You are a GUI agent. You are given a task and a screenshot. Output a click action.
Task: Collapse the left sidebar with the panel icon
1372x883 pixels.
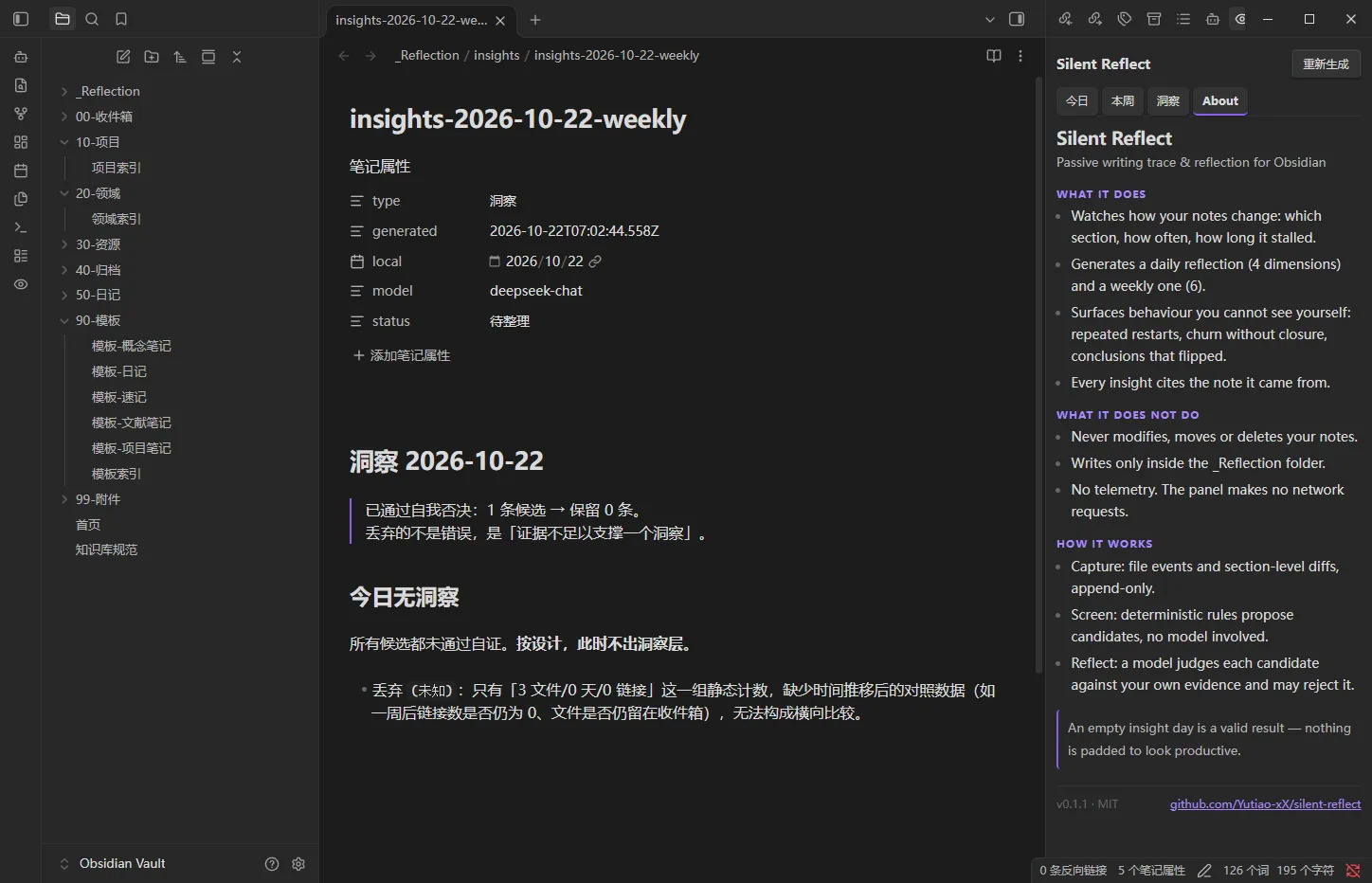(x=21, y=19)
